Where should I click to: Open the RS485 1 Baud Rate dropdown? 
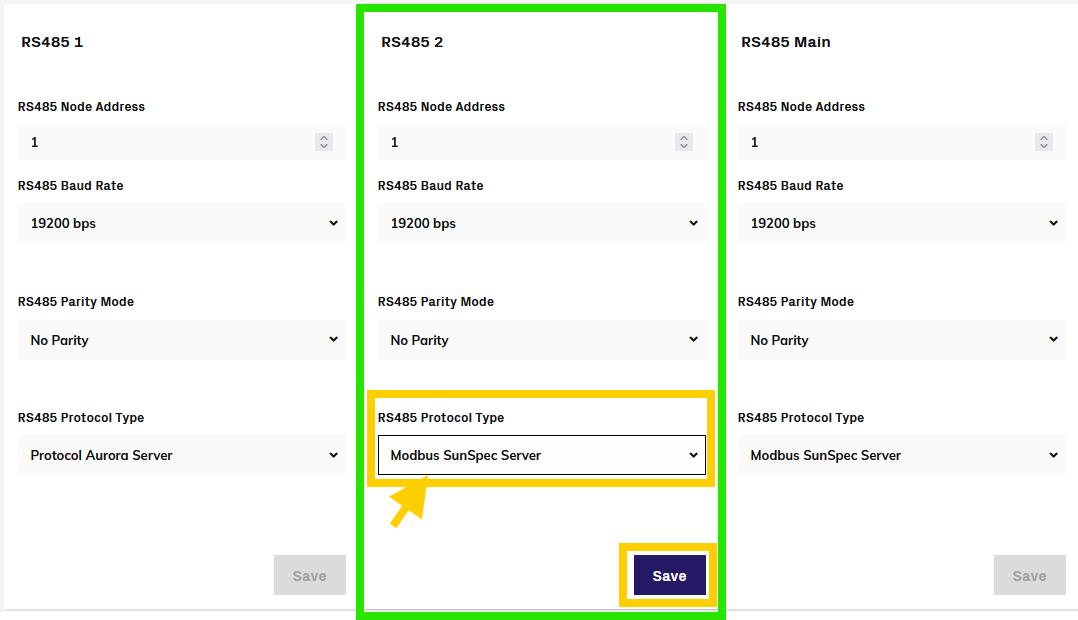182,223
